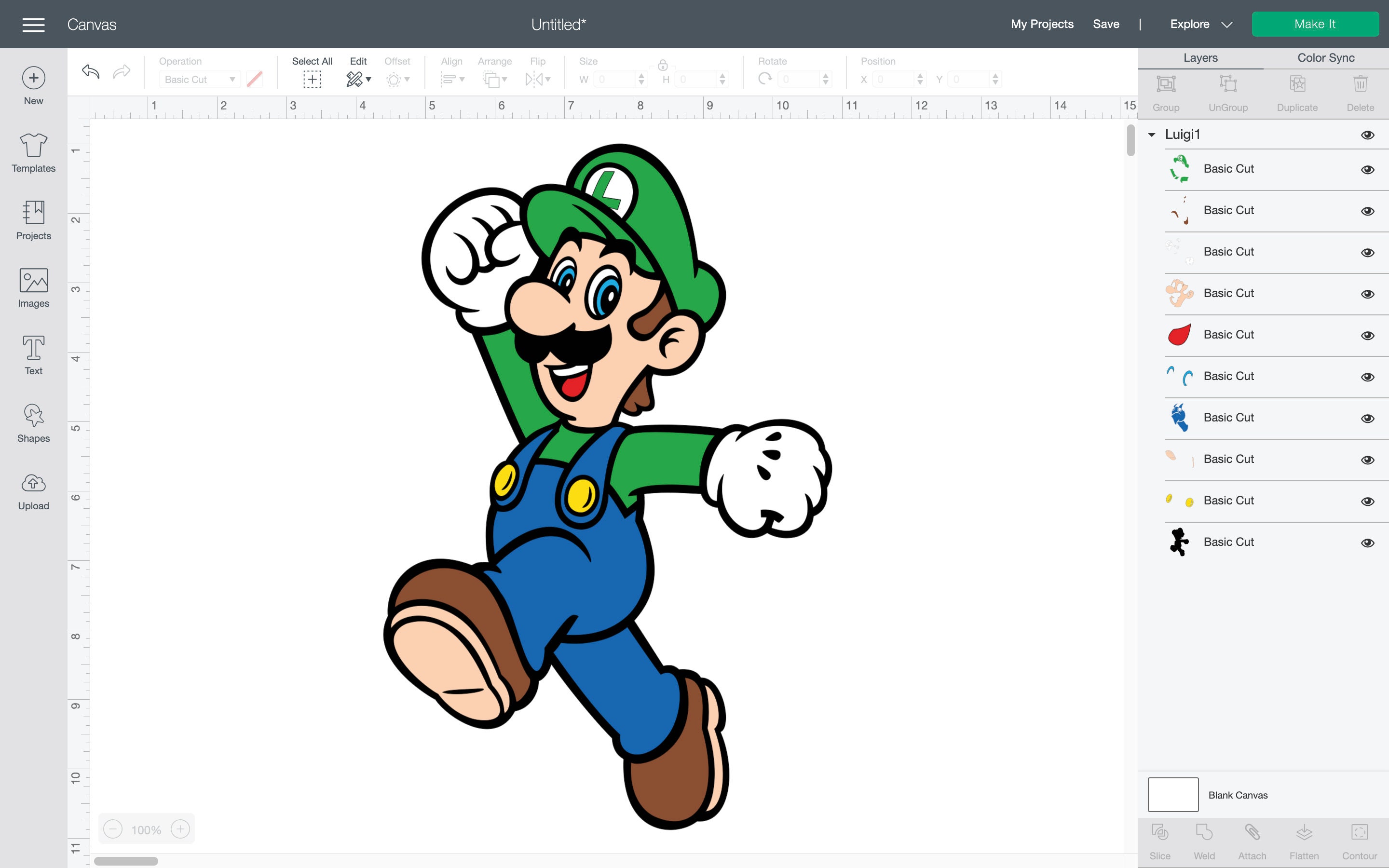Open the Edit dropdown menu
The width and height of the screenshot is (1389, 868).
coord(359,79)
